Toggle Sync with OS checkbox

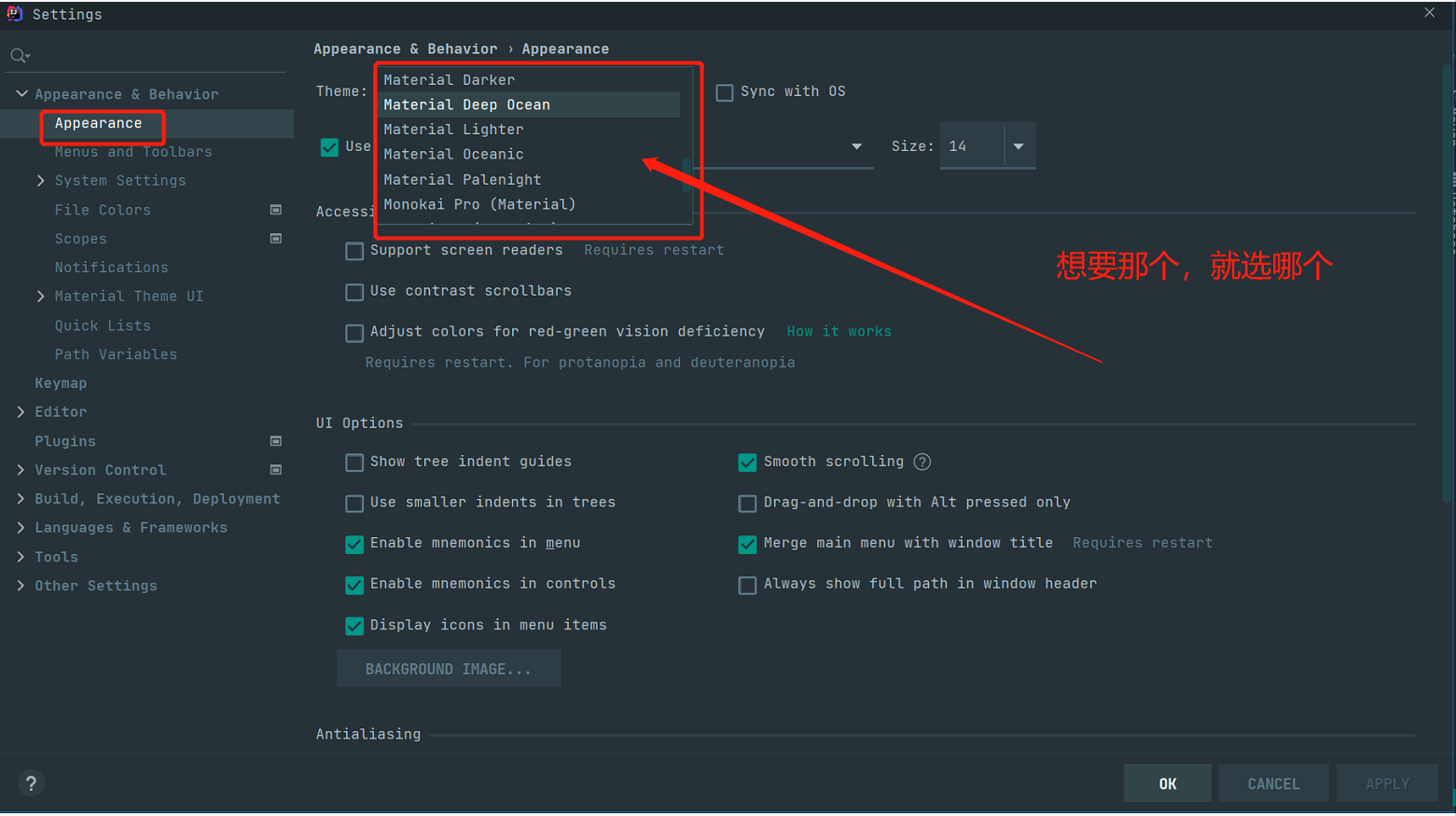[x=725, y=92]
